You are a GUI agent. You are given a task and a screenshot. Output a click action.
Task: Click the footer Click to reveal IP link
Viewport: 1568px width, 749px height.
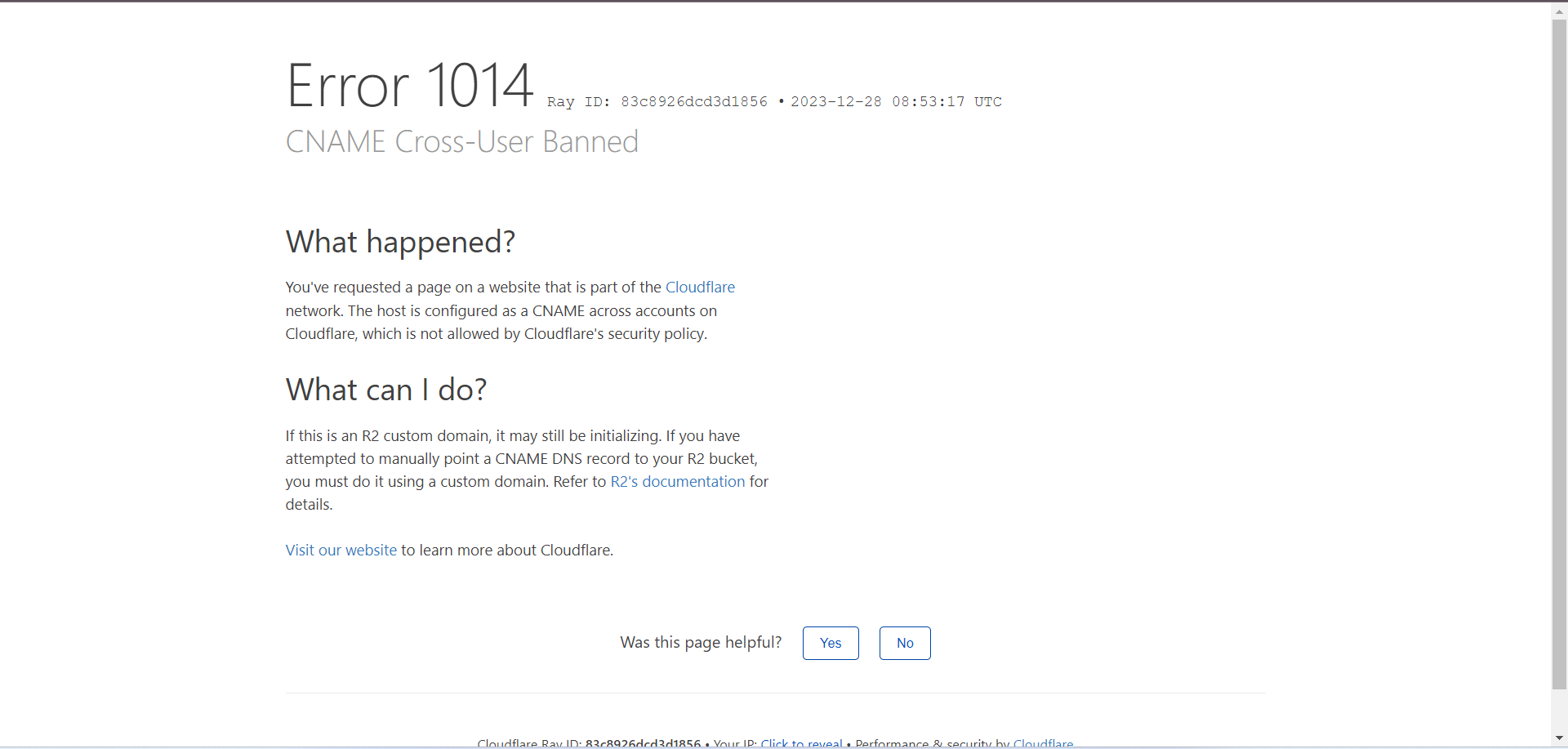pyautogui.click(x=801, y=743)
